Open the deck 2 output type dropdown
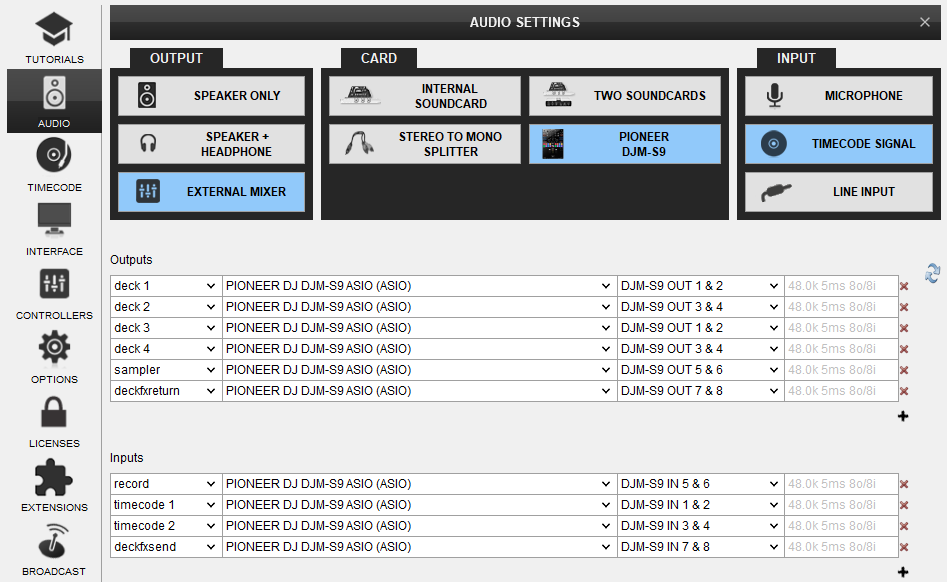 click(x=166, y=307)
